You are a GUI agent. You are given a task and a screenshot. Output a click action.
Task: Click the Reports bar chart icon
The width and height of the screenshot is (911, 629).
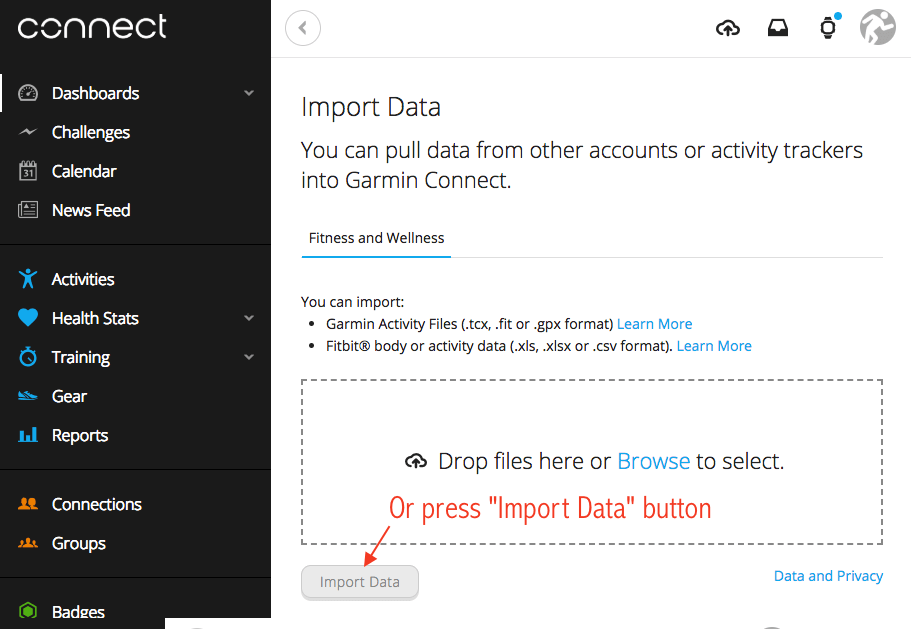pos(28,435)
